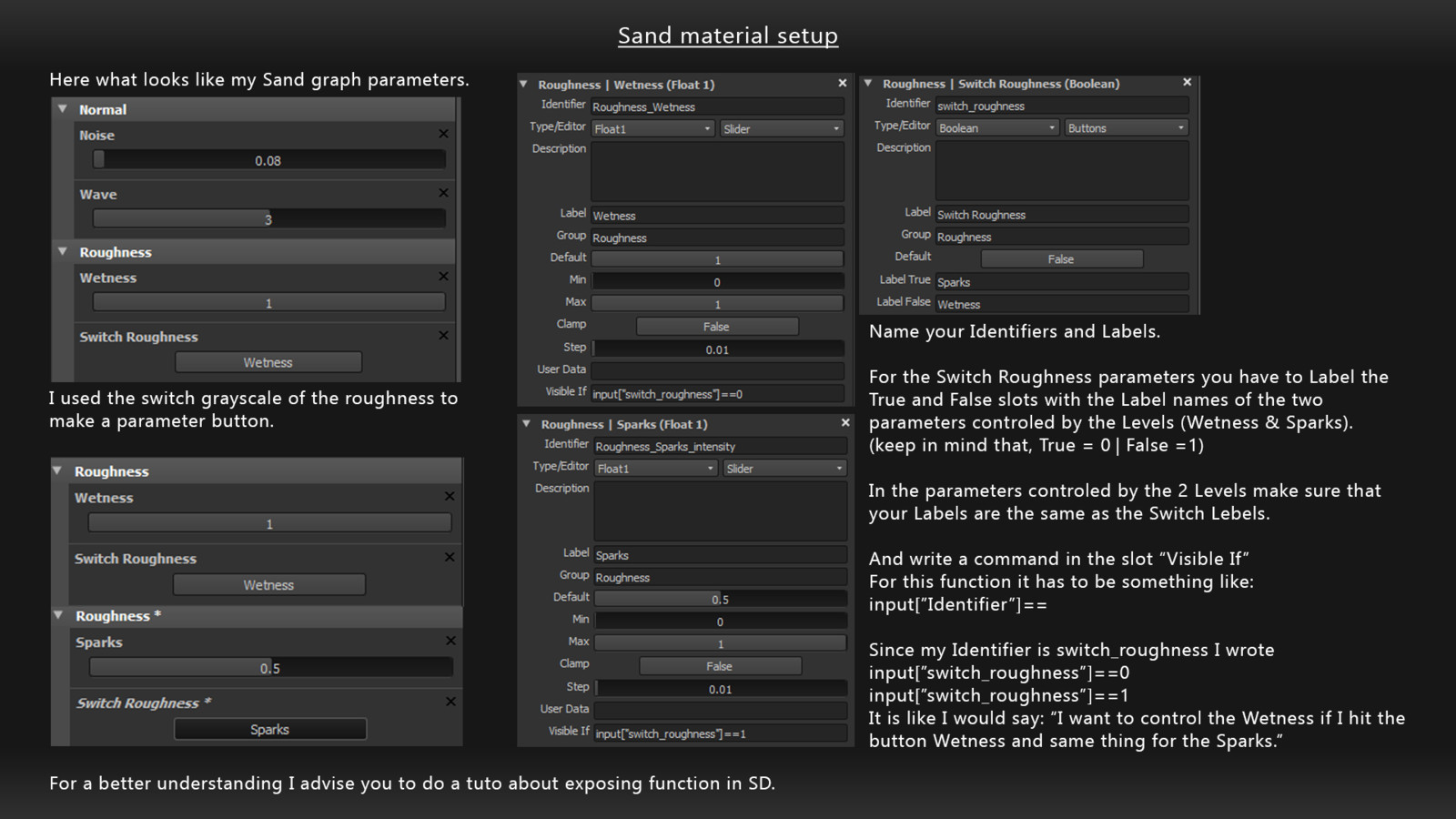Click the Label field containing Switch Roughness
The height and width of the screenshot is (819, 1456).
[x=1062, y=216]
